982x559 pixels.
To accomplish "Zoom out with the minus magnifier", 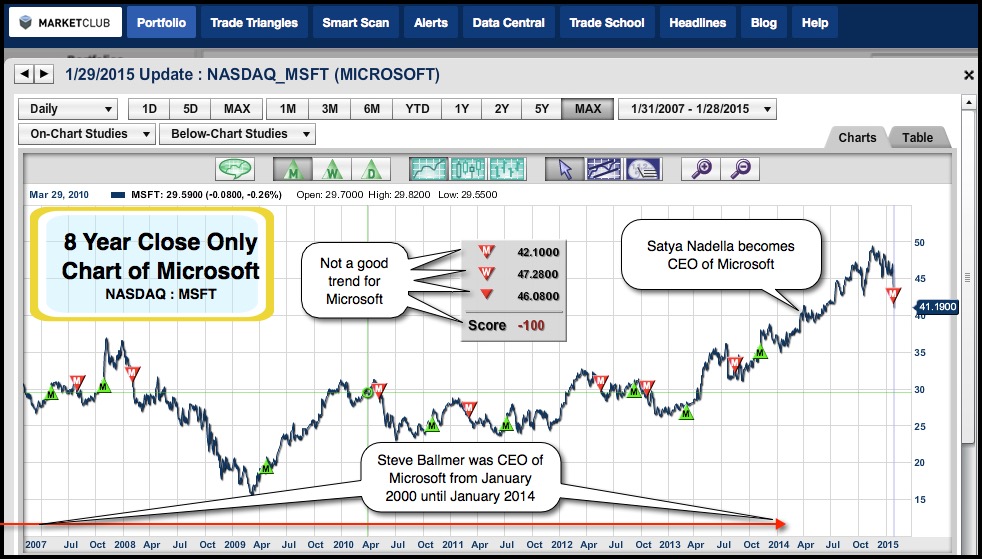I will (x=740, y=169).
